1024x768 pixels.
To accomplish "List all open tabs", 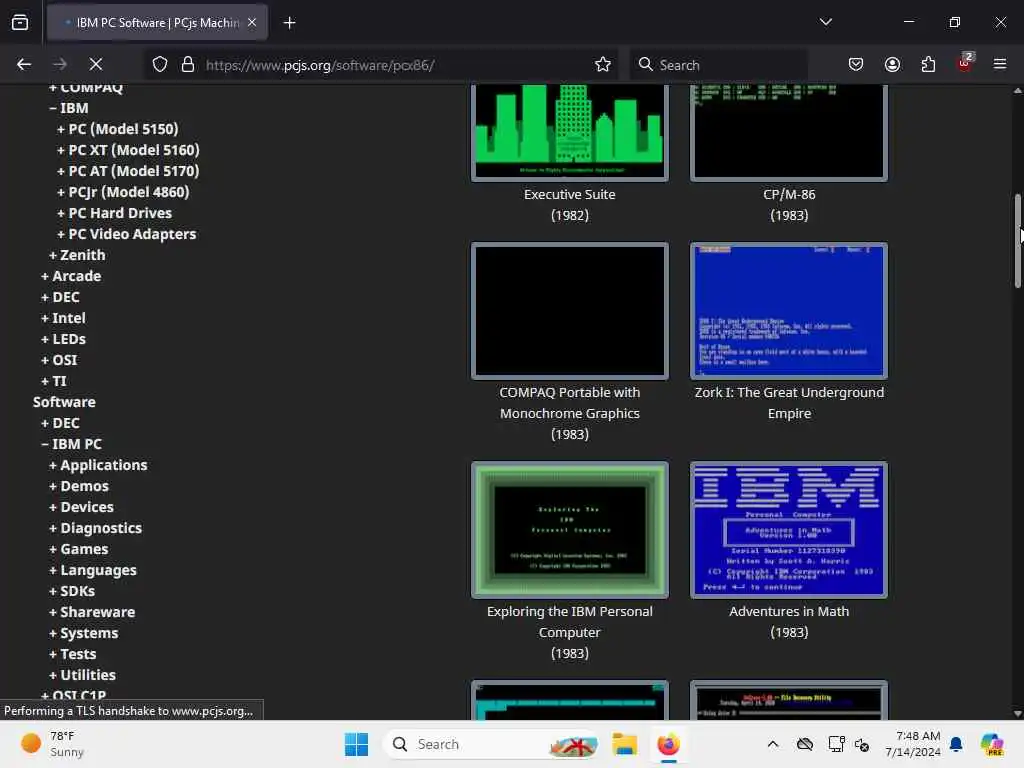I will [x=825, y=22].
